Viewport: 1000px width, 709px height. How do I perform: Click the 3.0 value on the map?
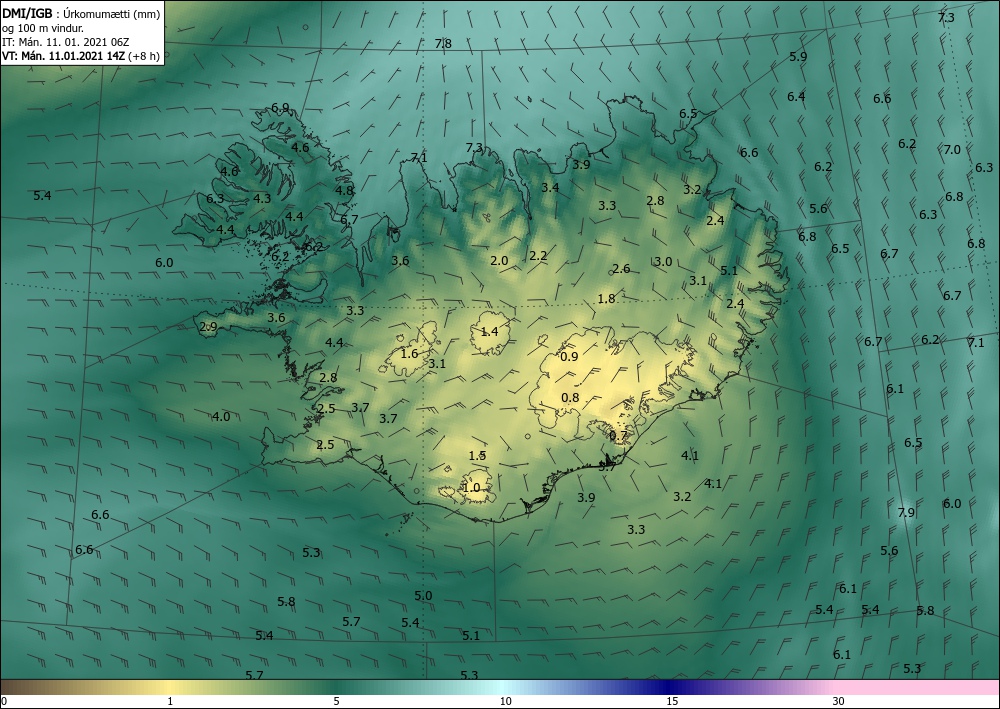pos(663,261)
